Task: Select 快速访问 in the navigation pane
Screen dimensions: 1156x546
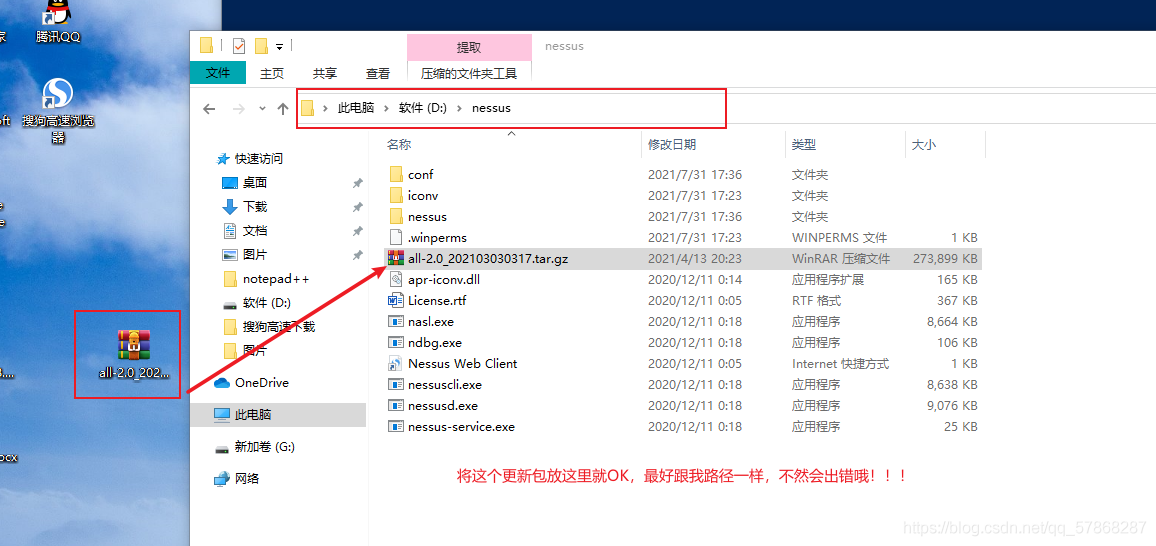Action: [259, 158]
